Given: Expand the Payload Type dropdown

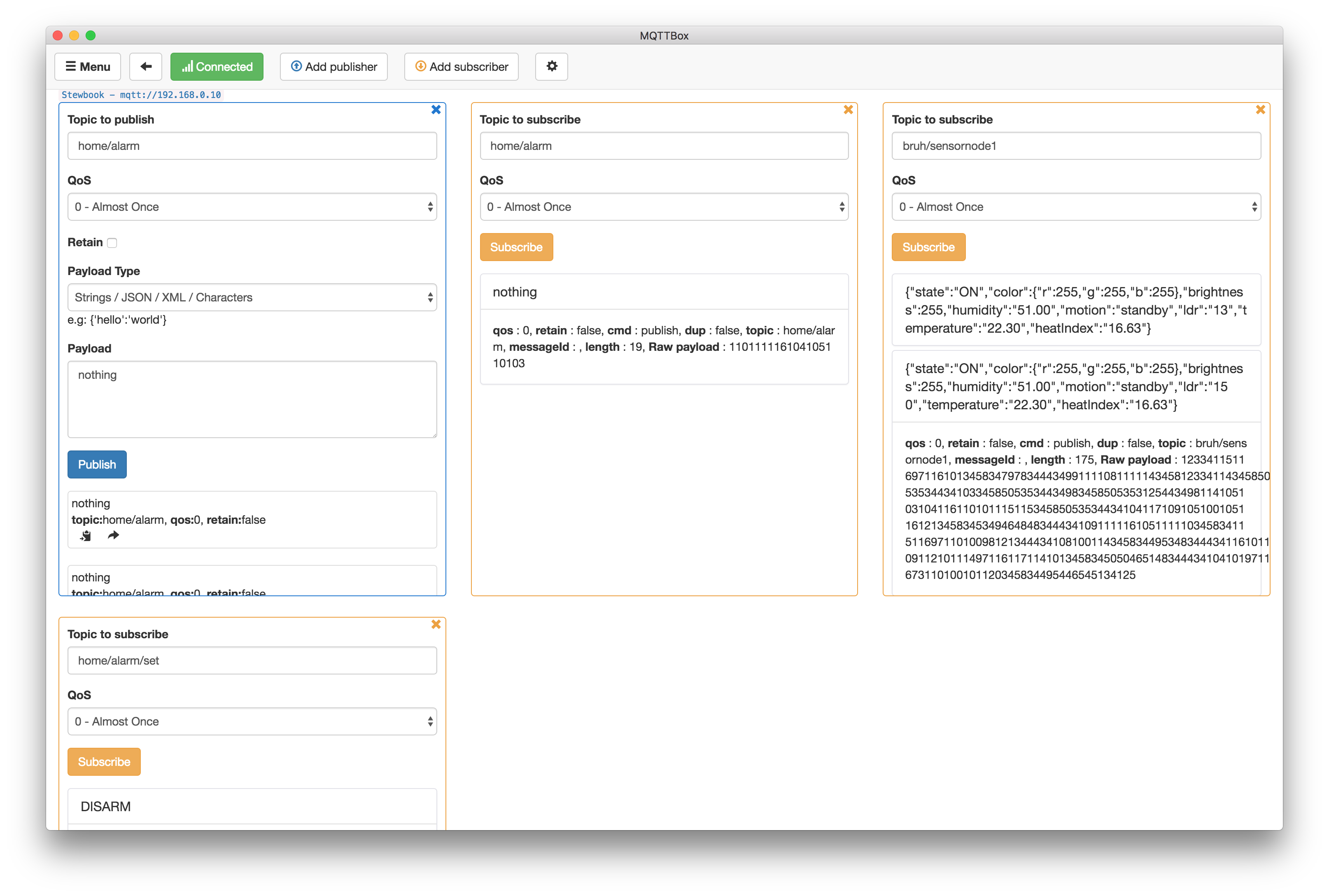Looking at the screenshot, I should tap(252, 297).
